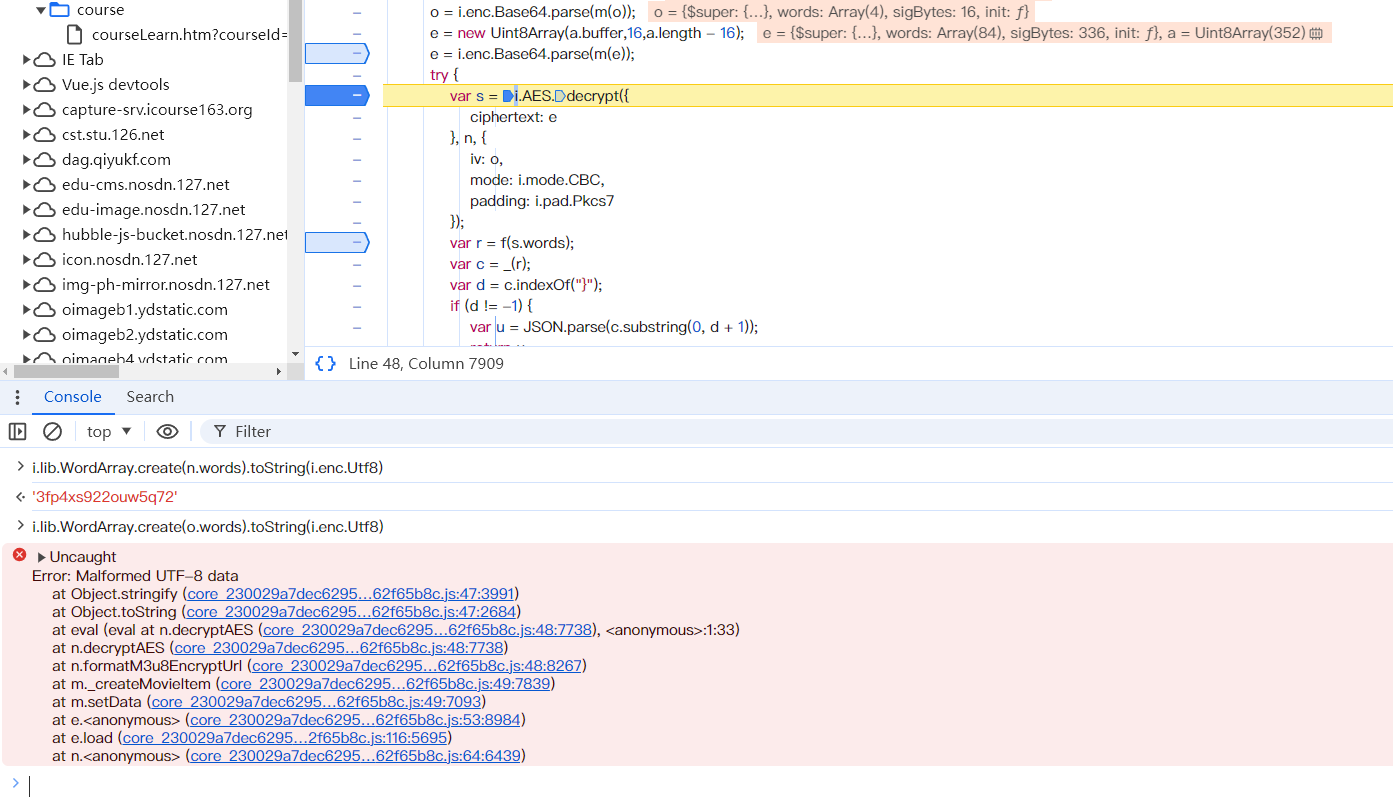Click cloud icon beside icon.nosdn.127.net
1393x807 pixels.
click(x=45, y=260)
